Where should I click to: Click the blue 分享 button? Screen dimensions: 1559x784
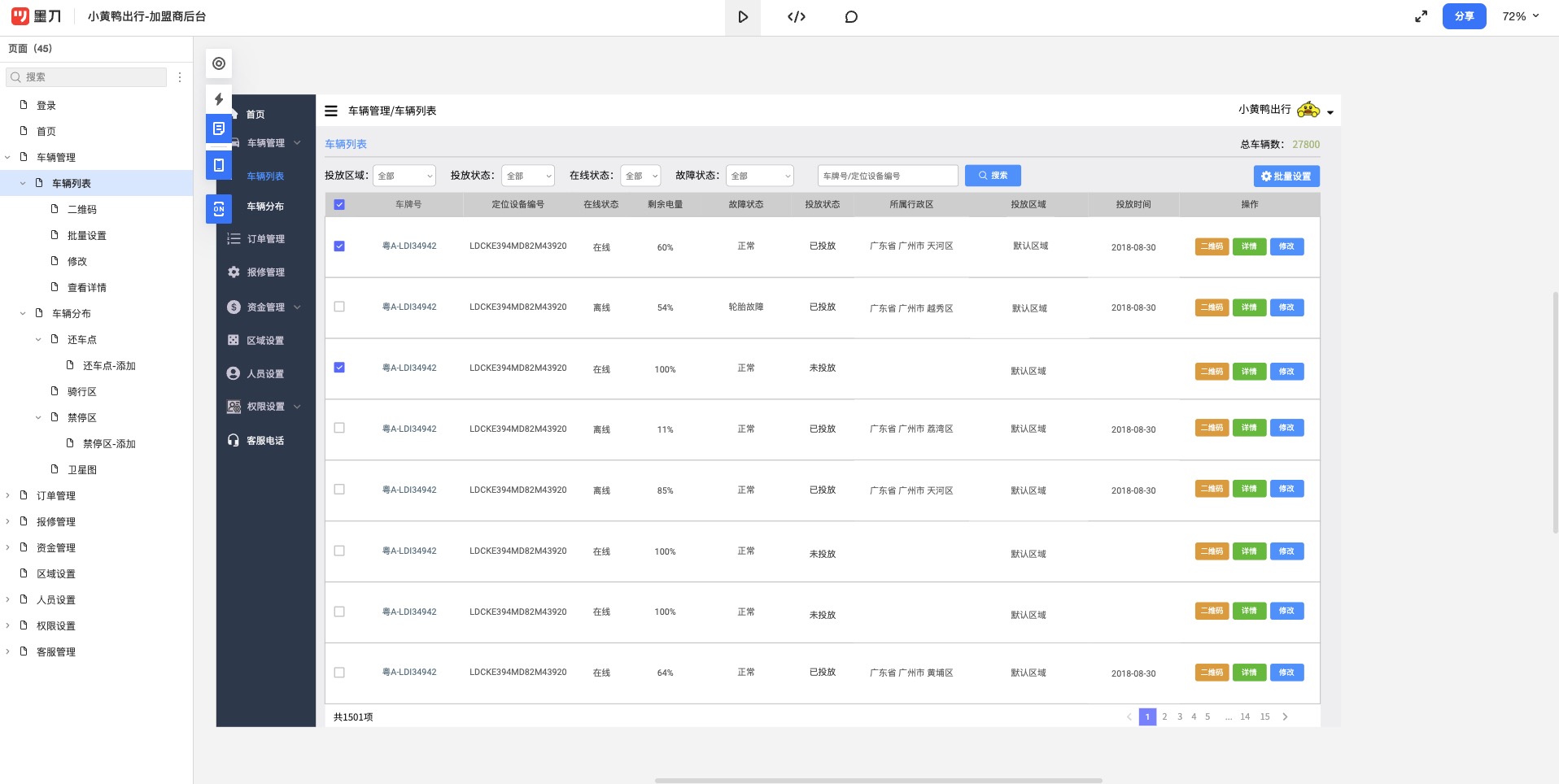point(1464,16)
